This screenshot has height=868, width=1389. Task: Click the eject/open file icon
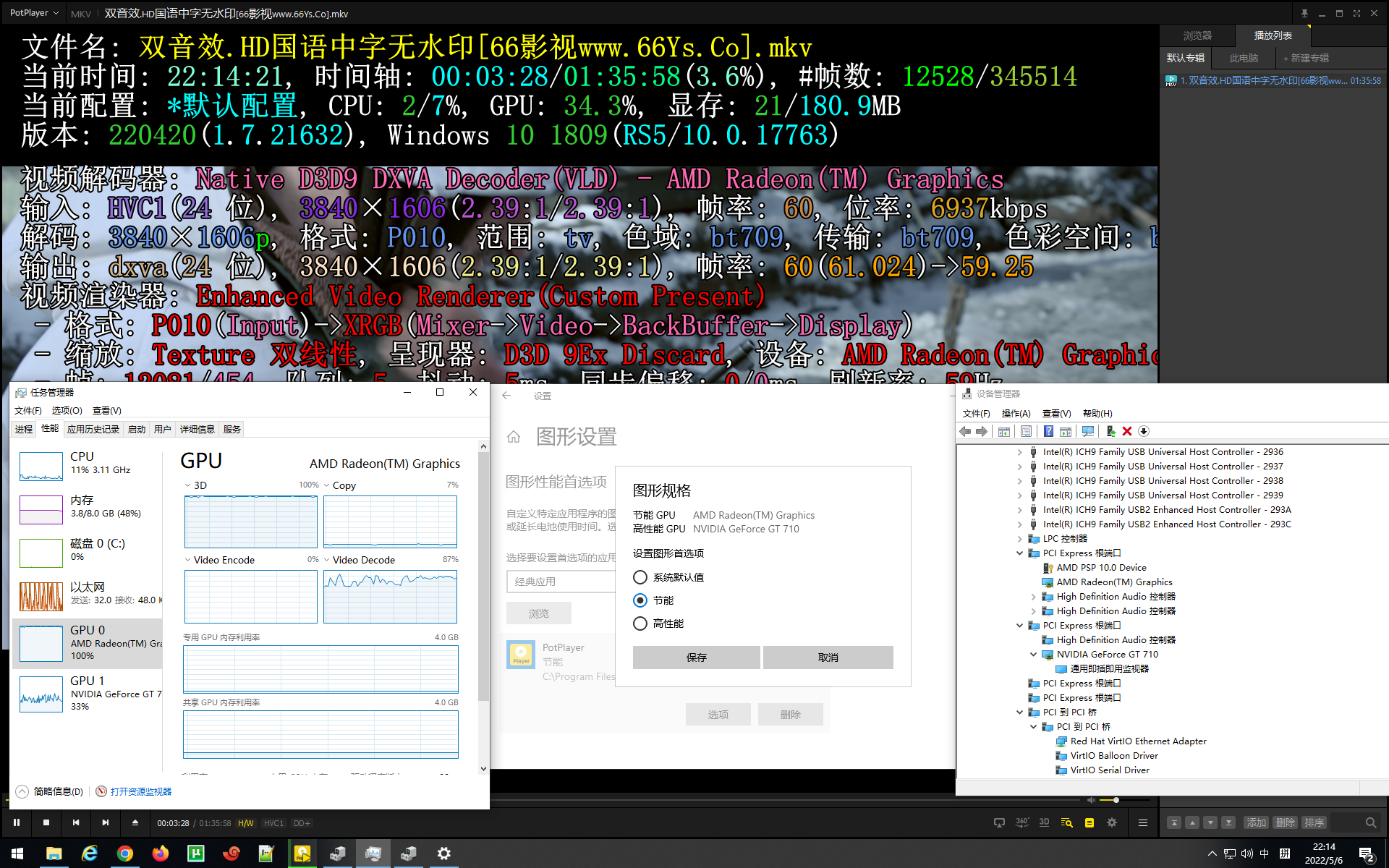pos(135,822)
